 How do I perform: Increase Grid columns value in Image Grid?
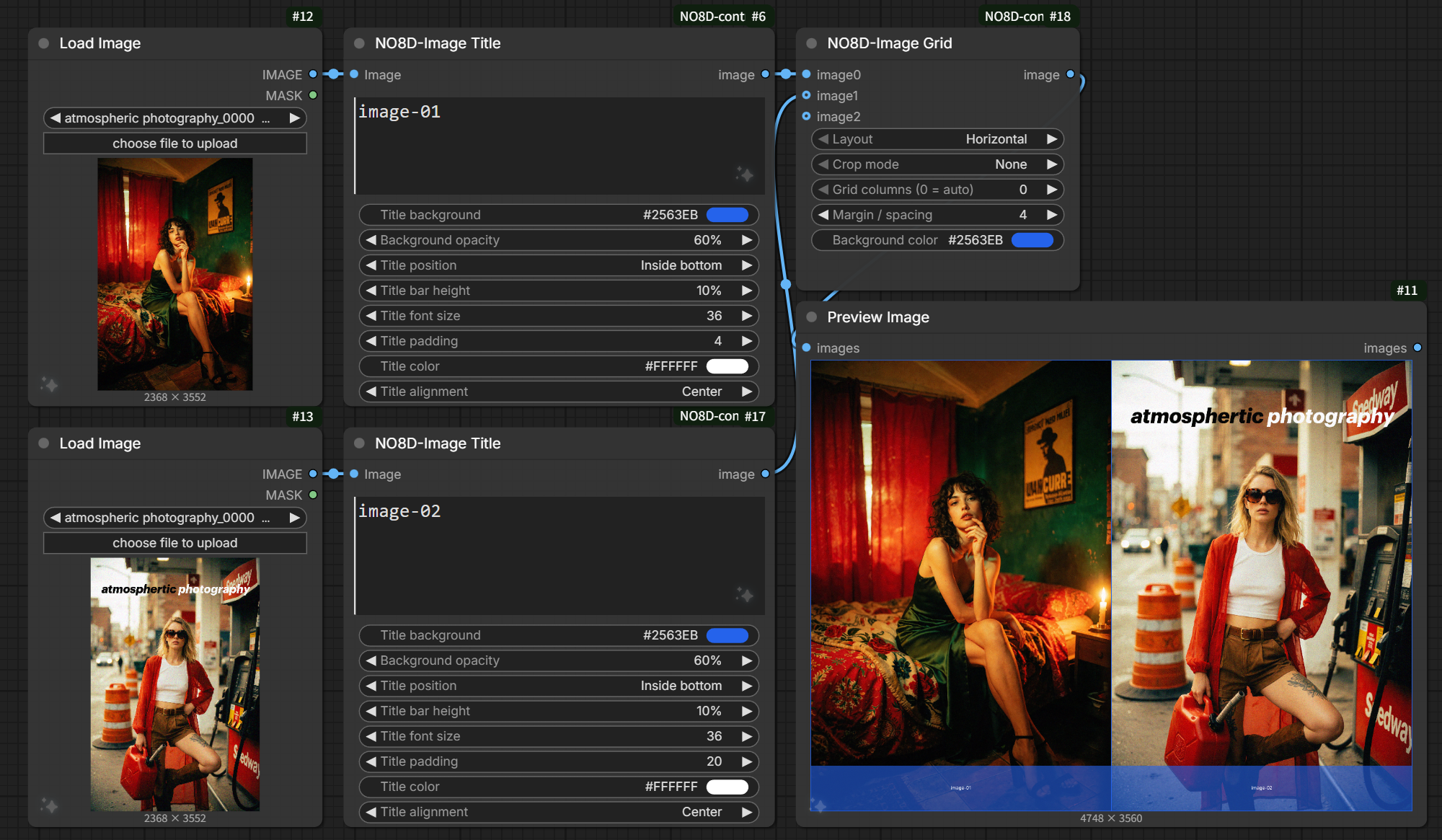coord(1052,190)
